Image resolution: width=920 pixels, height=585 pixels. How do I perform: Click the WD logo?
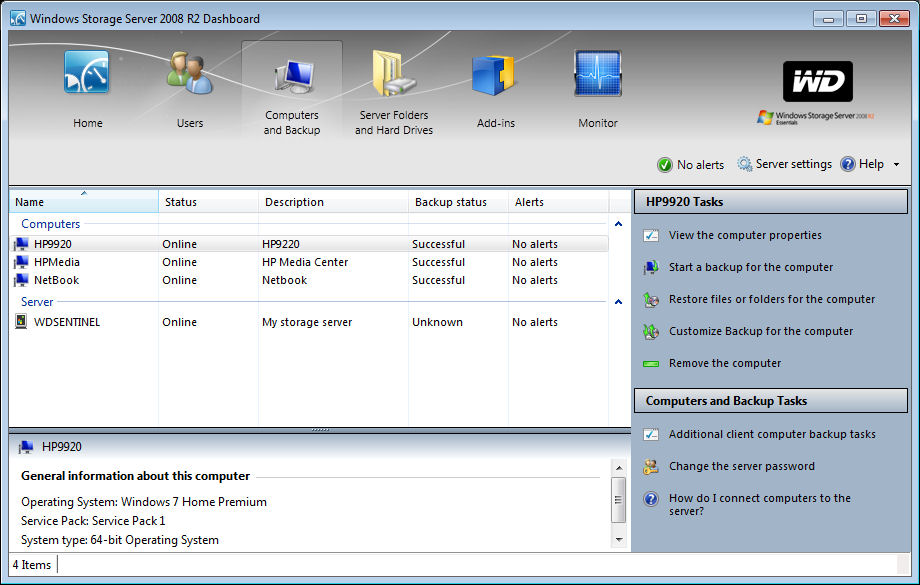pyautogui.click(x=817, y=81)
